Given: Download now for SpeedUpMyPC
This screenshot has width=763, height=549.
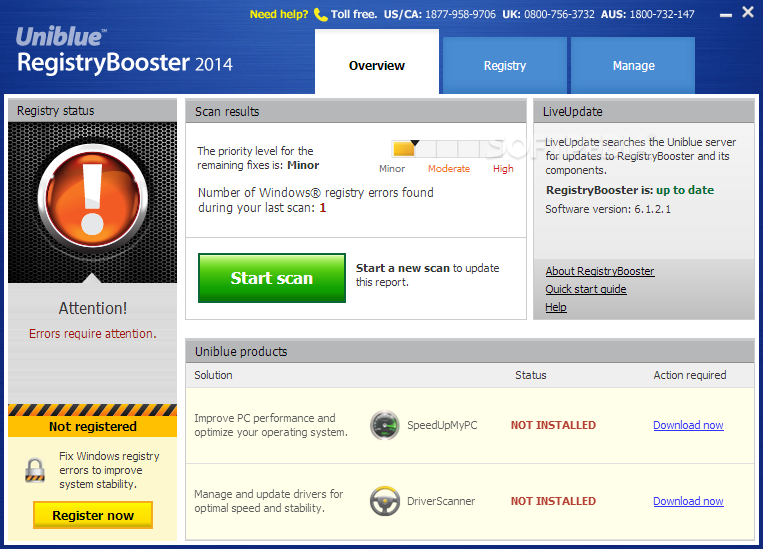Looking at the screenshot, I should [688, 425].
